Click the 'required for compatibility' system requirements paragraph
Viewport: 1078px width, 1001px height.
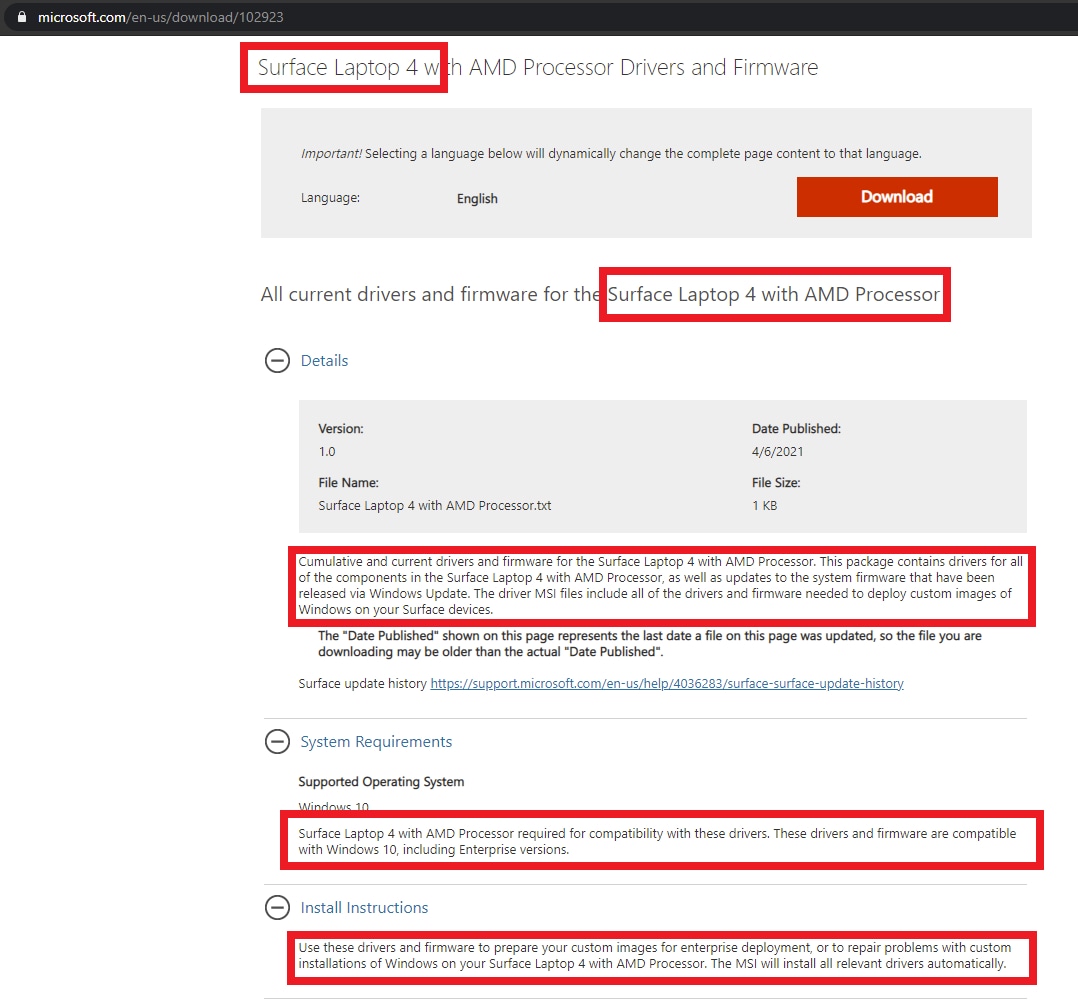[657, 842]
